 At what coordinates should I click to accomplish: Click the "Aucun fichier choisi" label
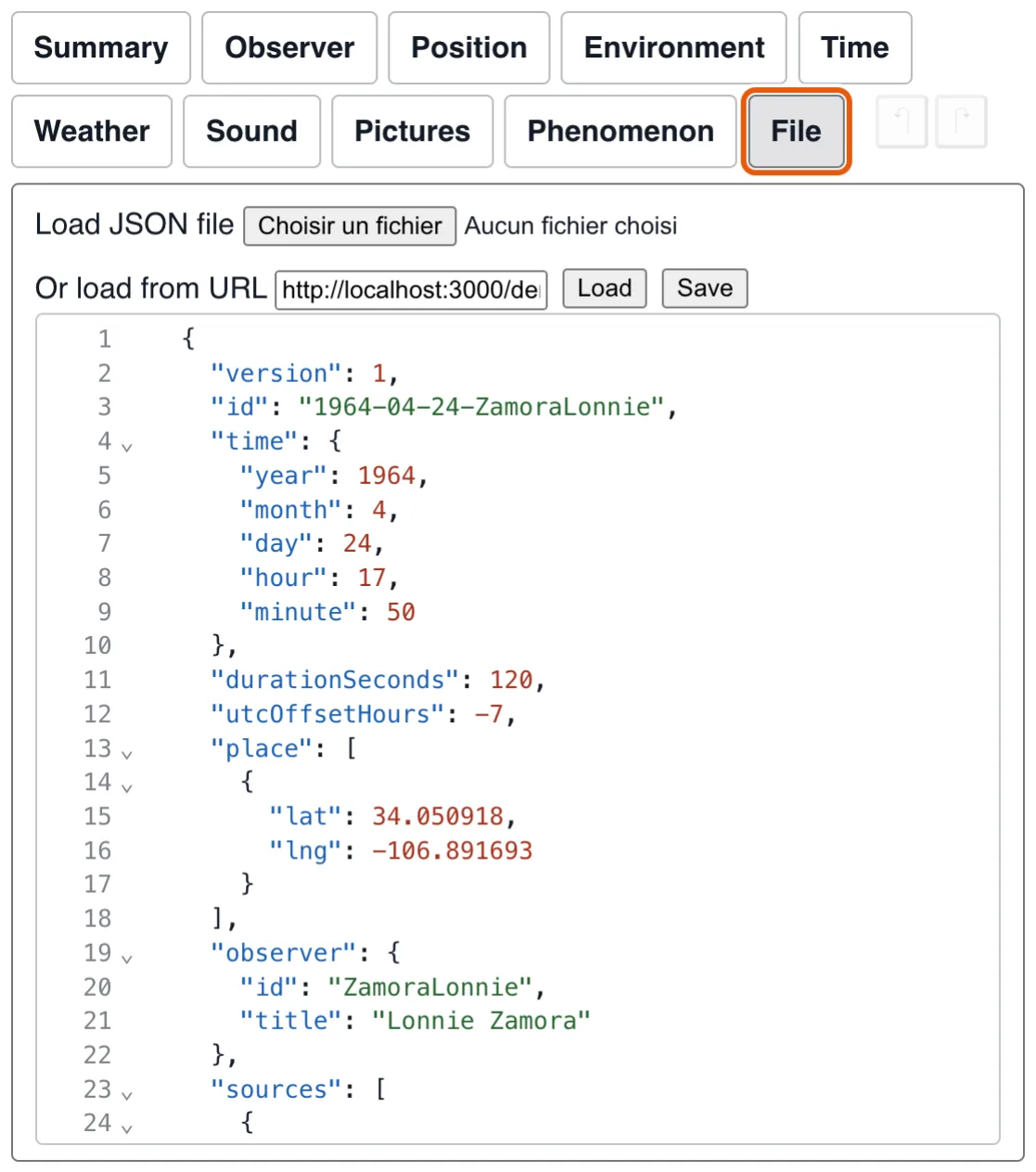[x=570, y=226]
